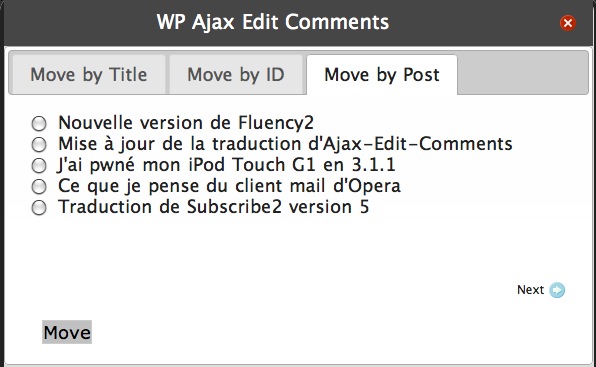Click the blue Next arrow icon
This screenshot has width=596, height=367.
pyautogui.click(x=557, y=290)
